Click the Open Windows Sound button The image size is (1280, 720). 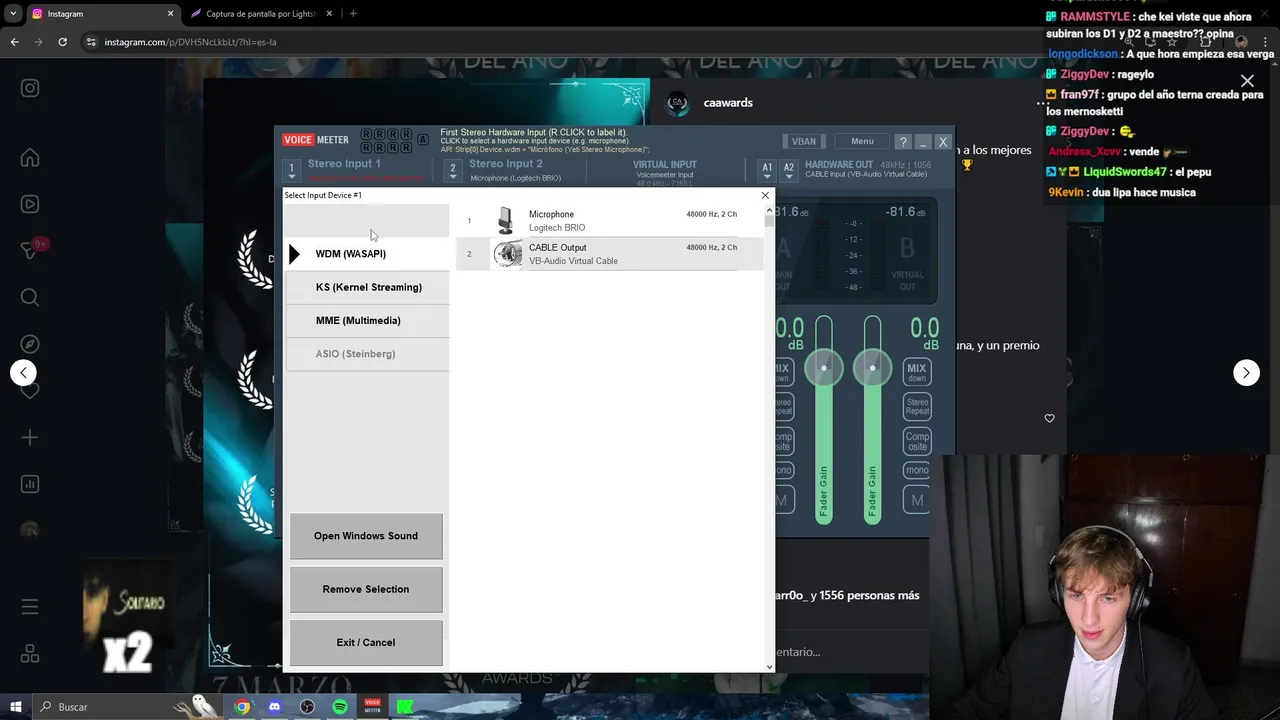[366, 536]
